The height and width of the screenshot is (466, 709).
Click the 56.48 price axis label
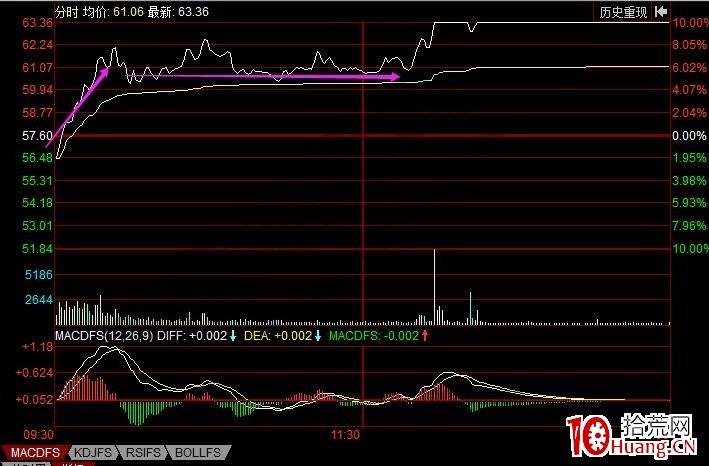click(x=38, y=158)
